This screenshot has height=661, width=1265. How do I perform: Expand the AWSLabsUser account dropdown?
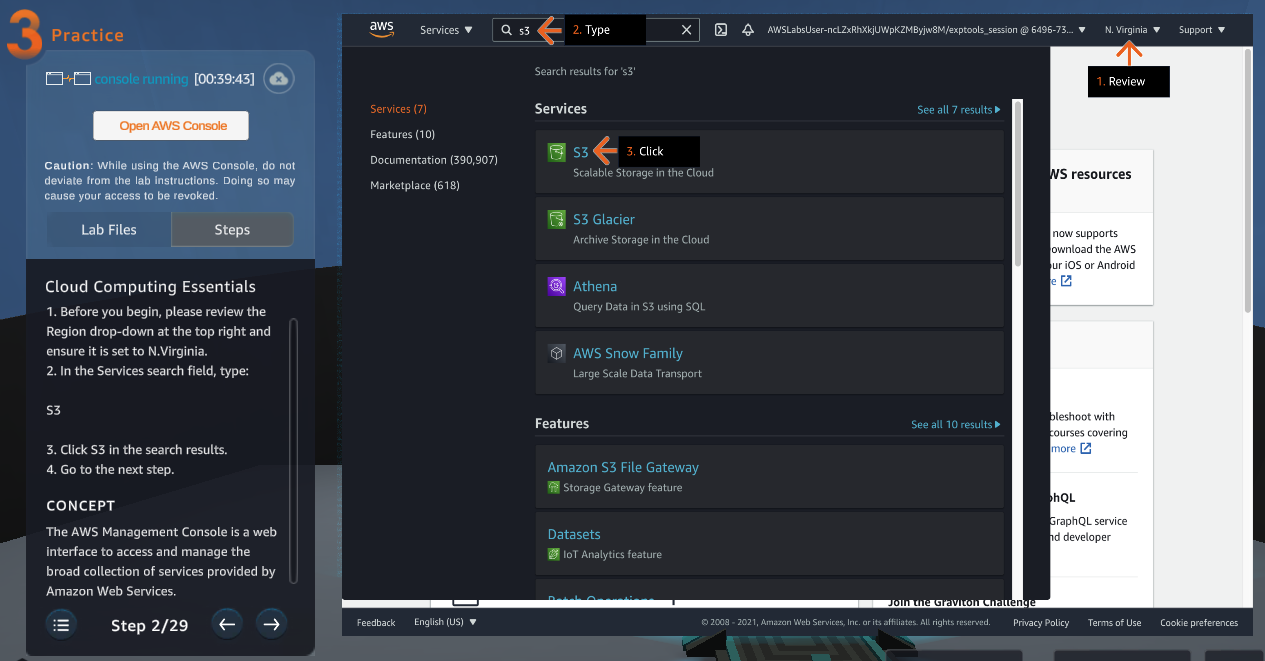(926, 30)
